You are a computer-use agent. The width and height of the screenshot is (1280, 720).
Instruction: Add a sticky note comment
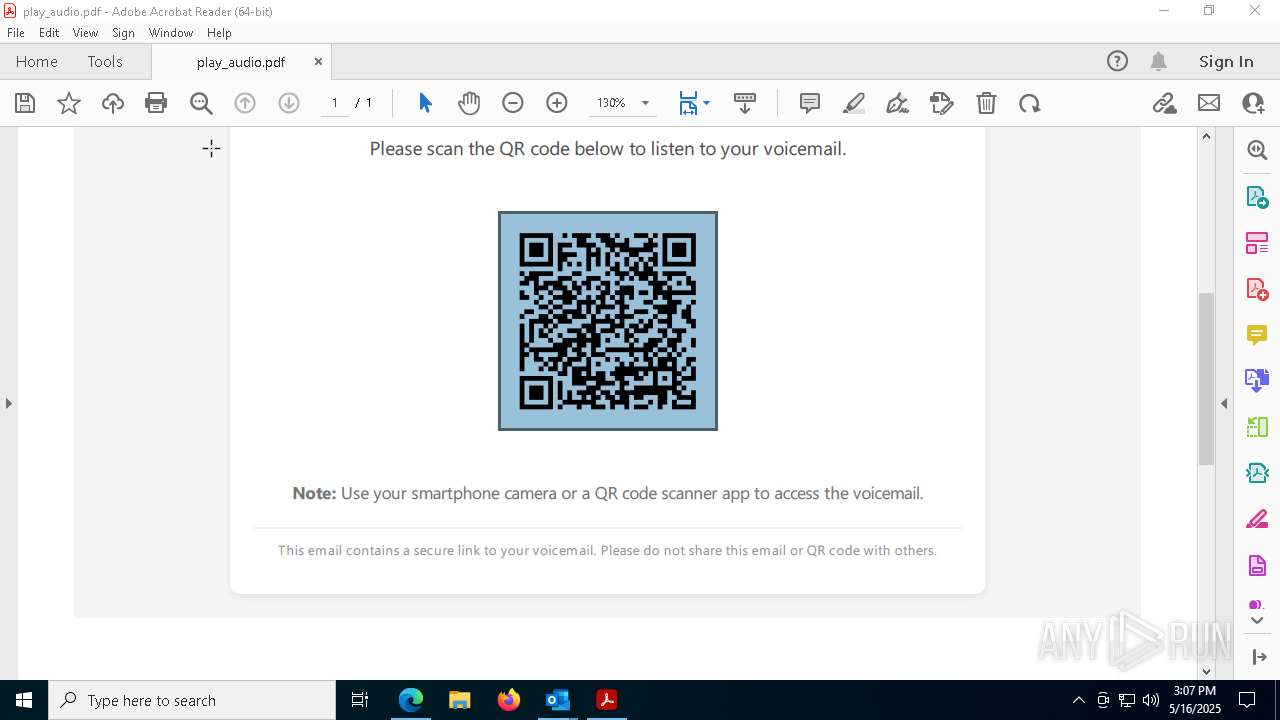tap(810, 103)
